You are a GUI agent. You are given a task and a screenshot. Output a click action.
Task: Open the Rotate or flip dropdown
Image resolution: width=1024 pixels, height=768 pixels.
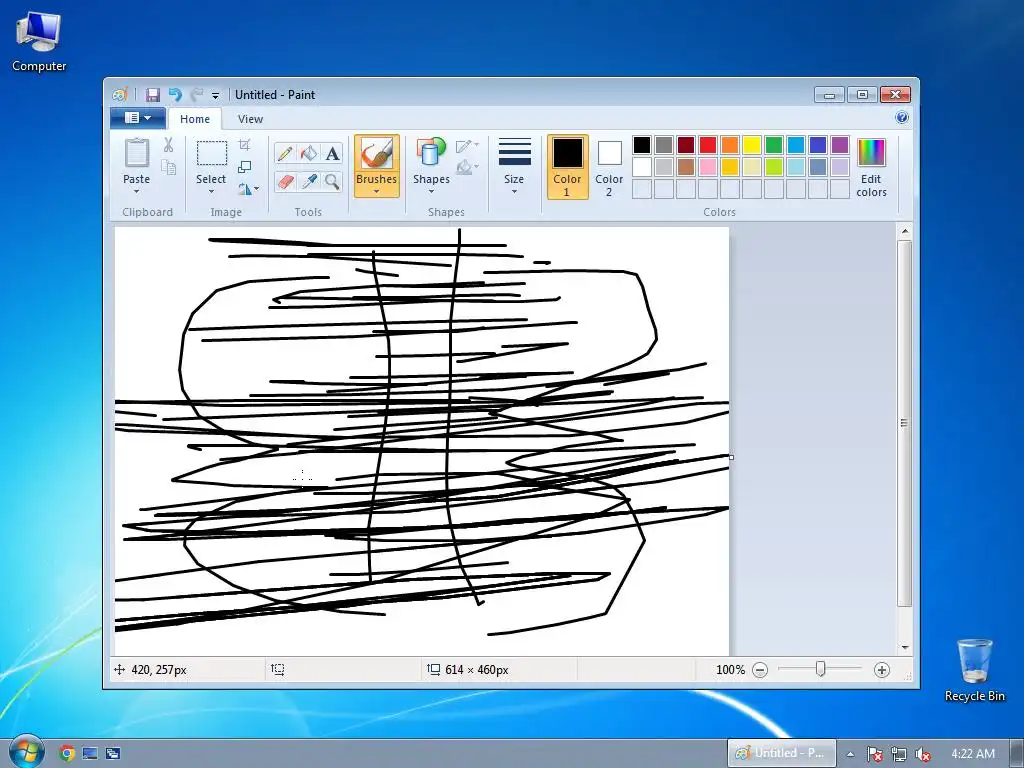coord(248,189)
